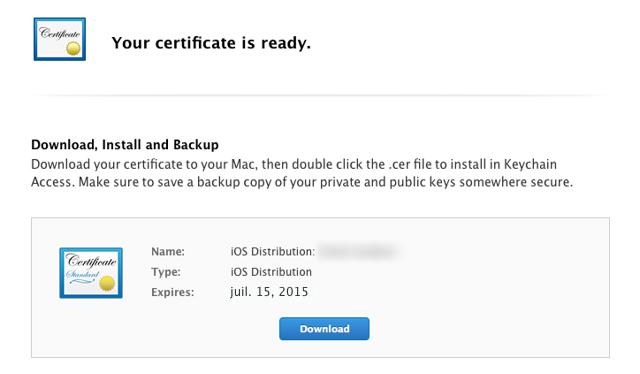Select the 'Your certificate is ready.' heading
This screenshot has width=640, height=374.
pyautogui.click(x=211, y=43)
